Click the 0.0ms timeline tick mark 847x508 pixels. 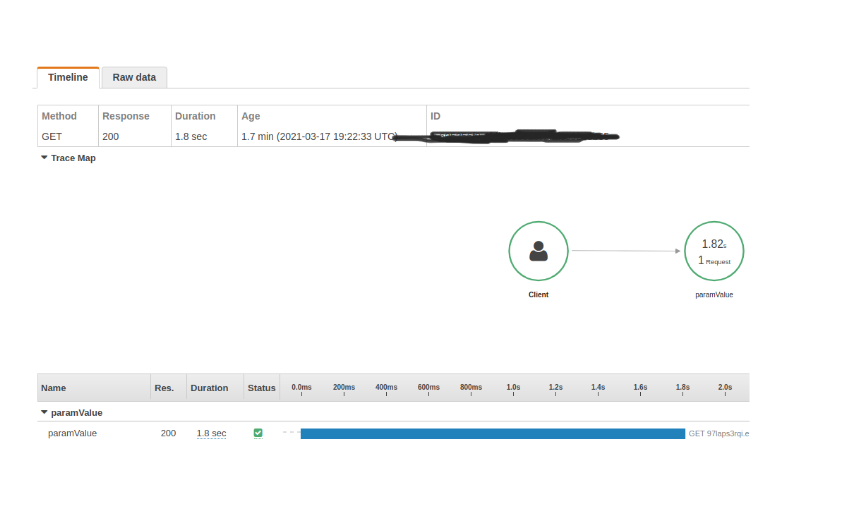point(301,389)
